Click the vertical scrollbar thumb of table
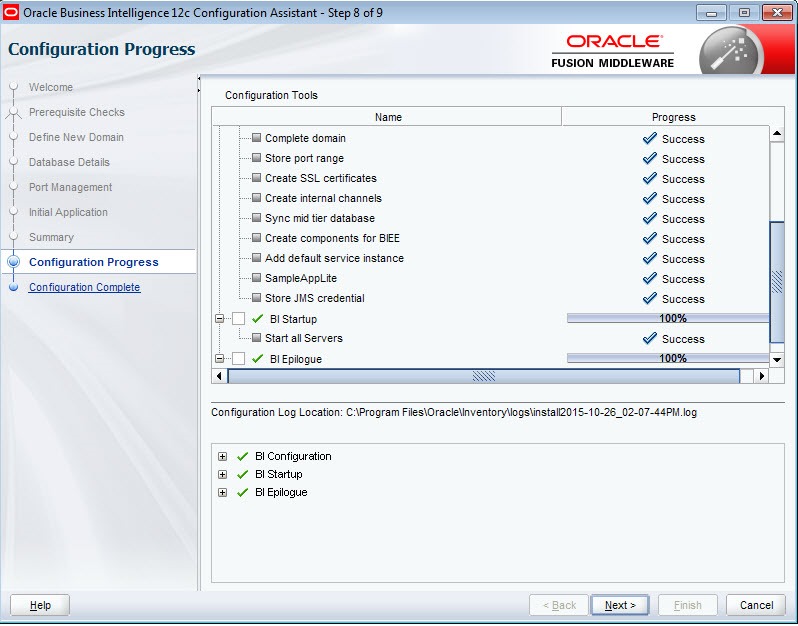Image resolution: width=798 pixels, height=626 pixels. pos(777,282)
